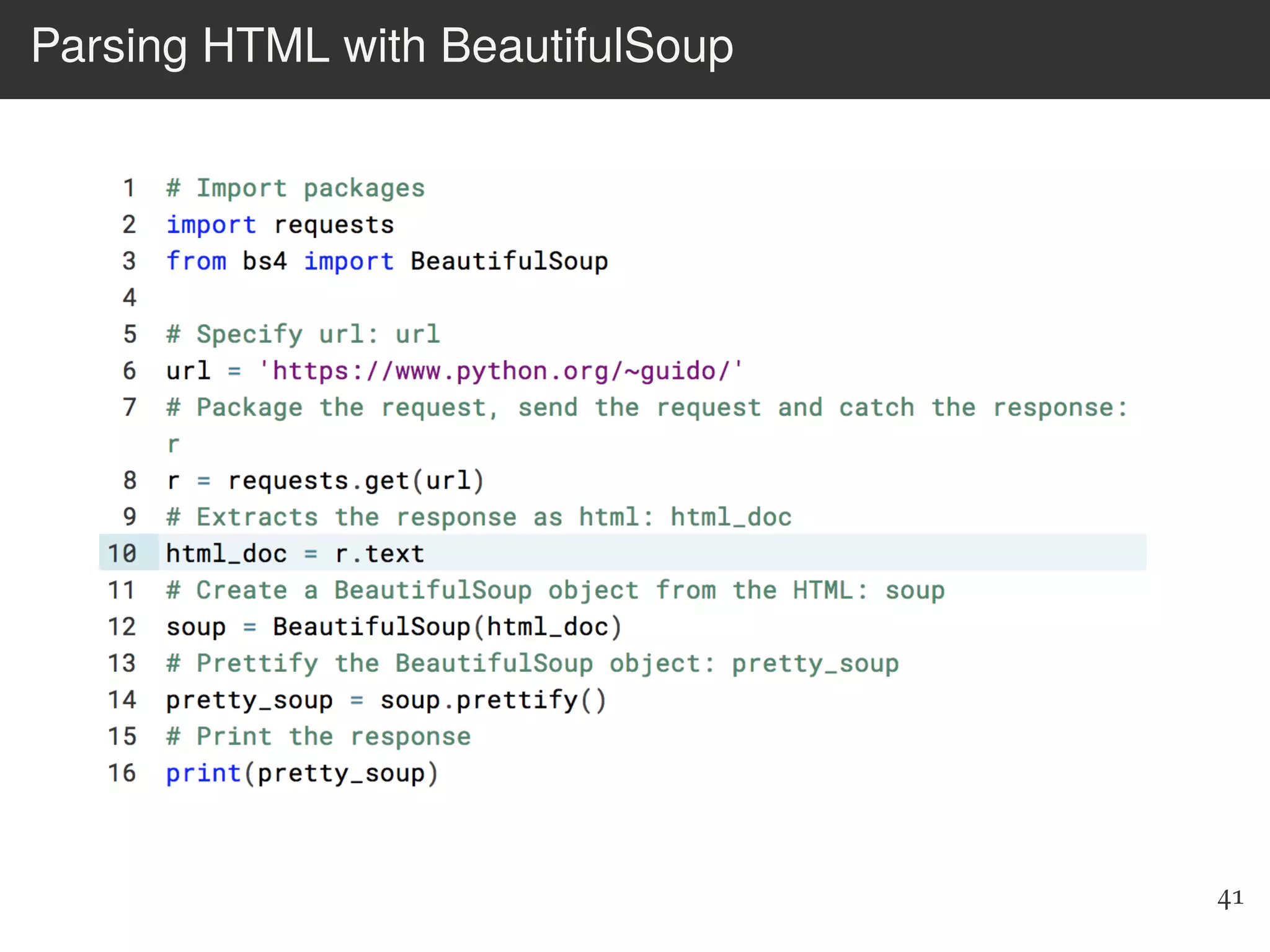Click the '# Print the response' comment

tap(319, 736)
